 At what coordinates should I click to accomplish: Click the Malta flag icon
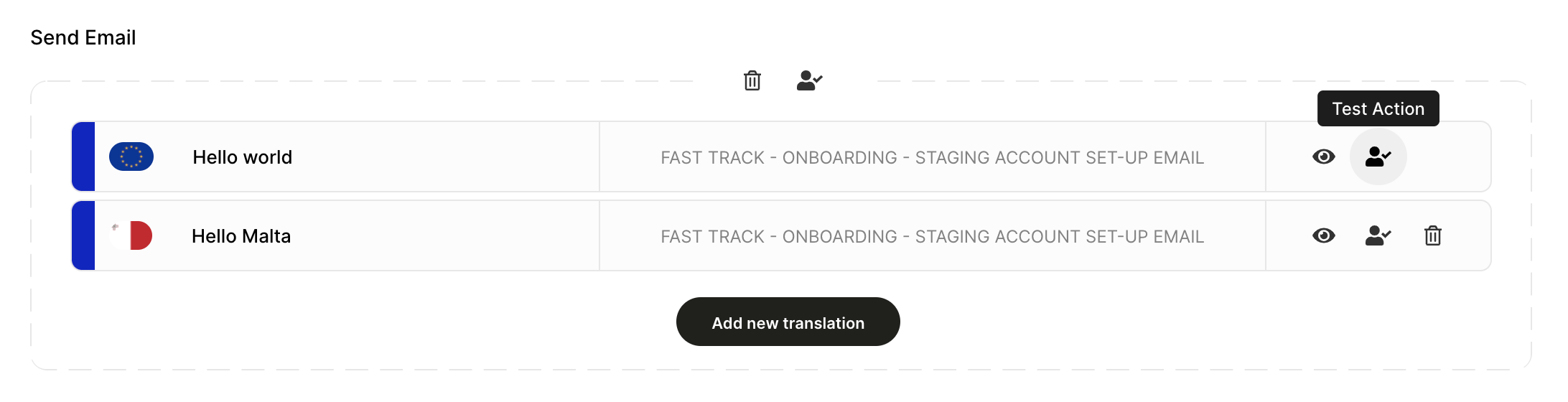(131, 235)
